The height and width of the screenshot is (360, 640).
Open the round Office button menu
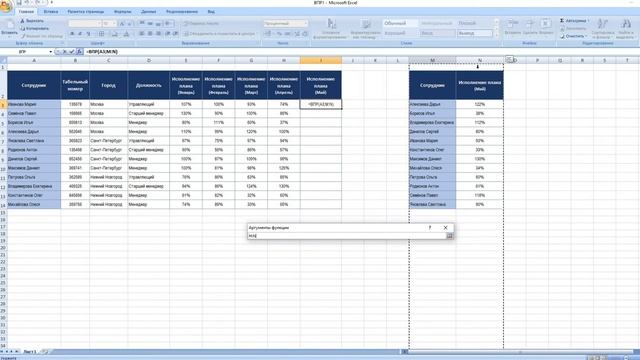point(6,7)
